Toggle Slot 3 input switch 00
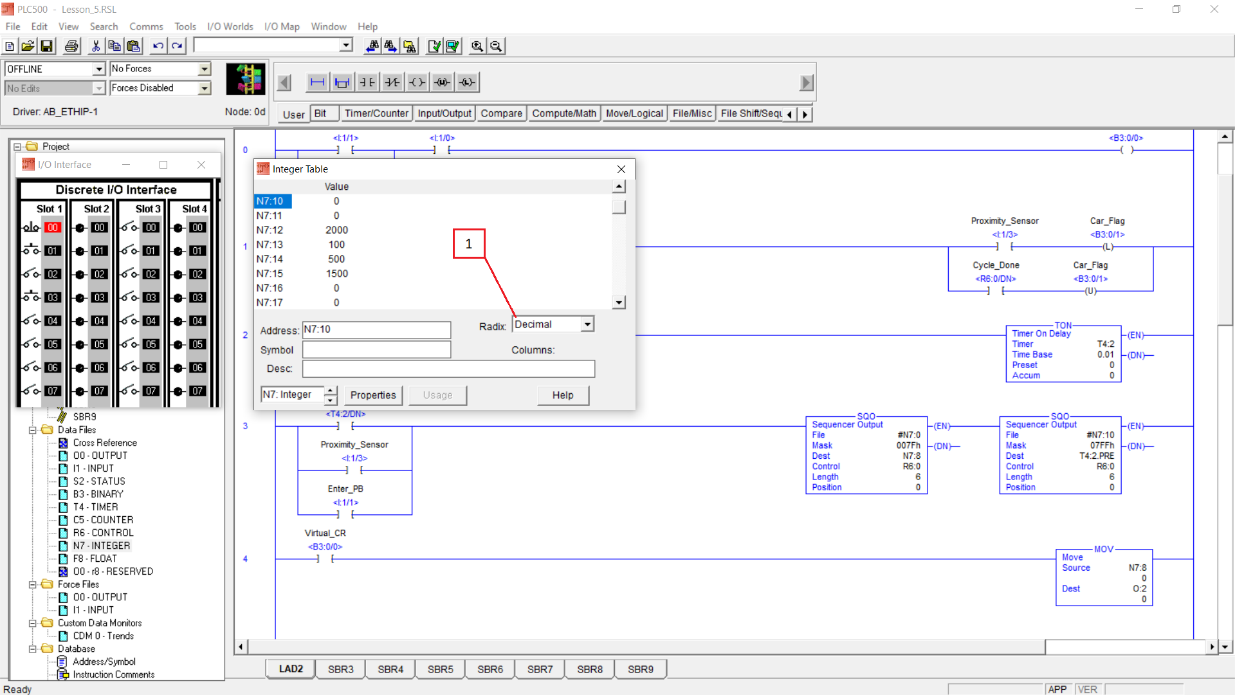 128,228
